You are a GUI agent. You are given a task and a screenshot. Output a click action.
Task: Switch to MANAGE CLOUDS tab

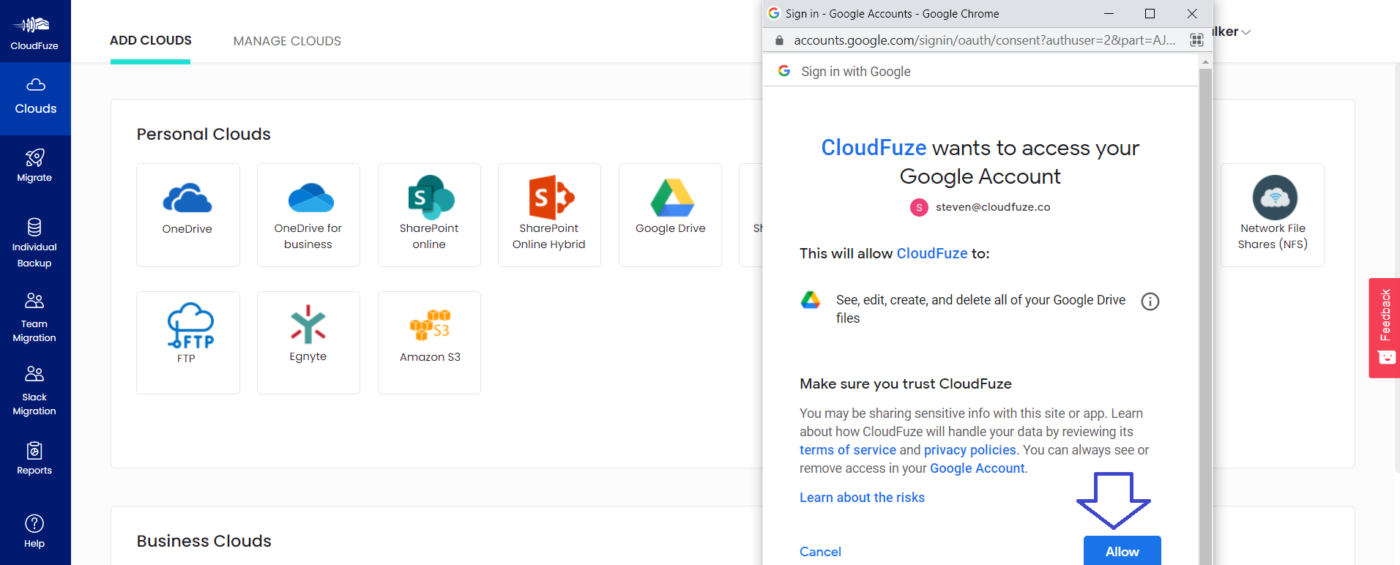point(287,41)
